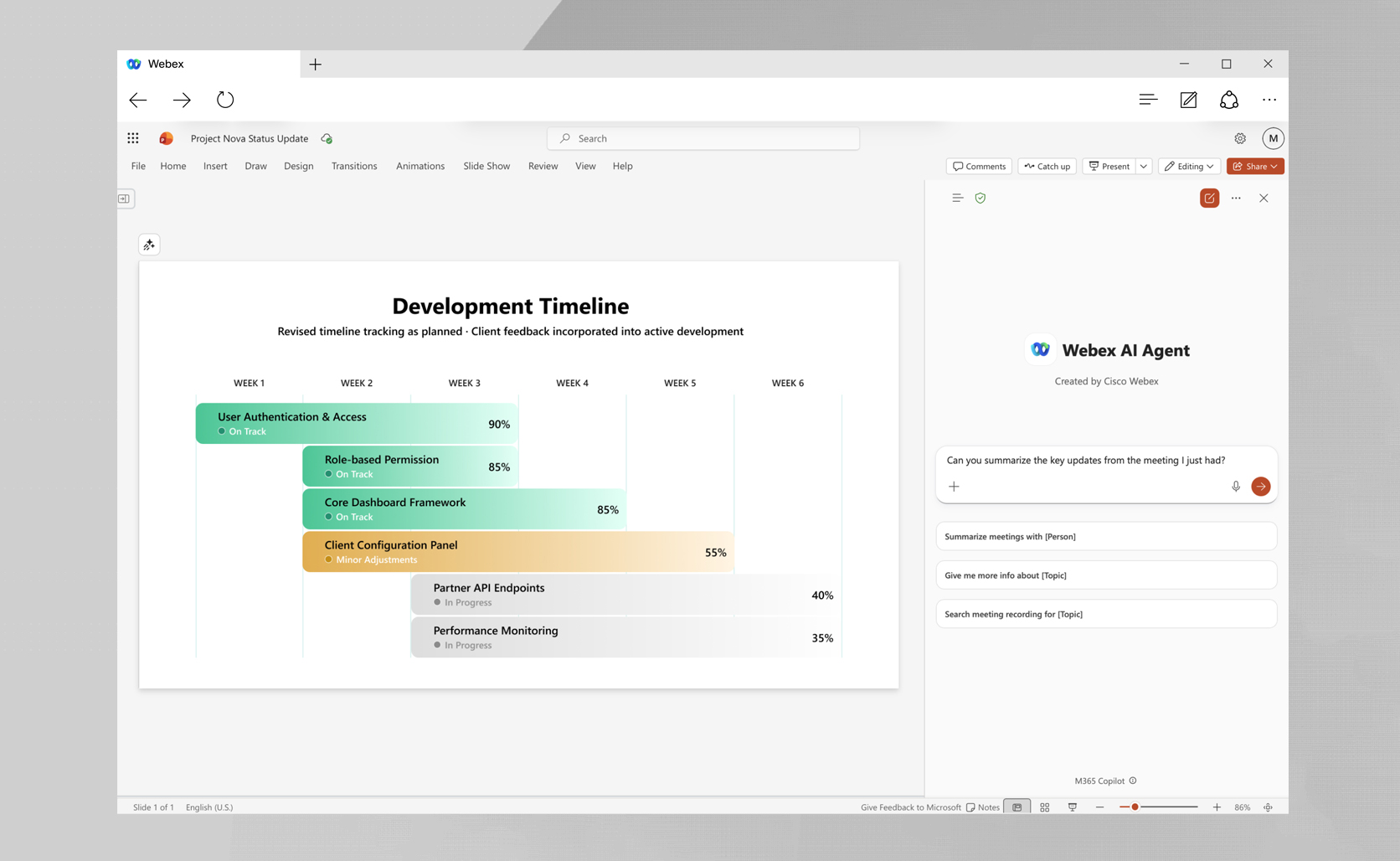
Task: Expand the Present dropdown arrow
Action: pyautogui.click(x=1144, y=166)
